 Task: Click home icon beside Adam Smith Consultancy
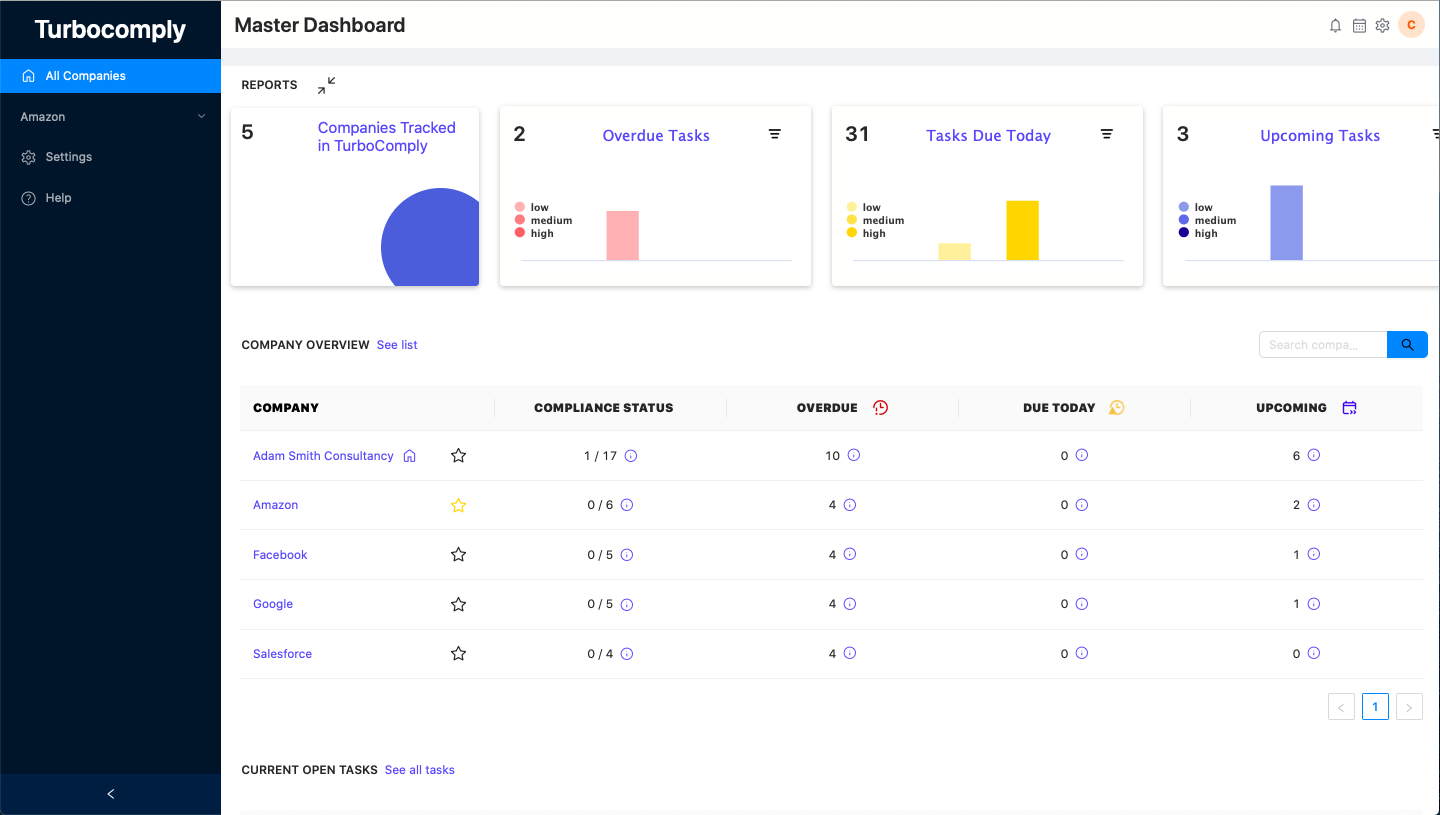pos(409,456)
